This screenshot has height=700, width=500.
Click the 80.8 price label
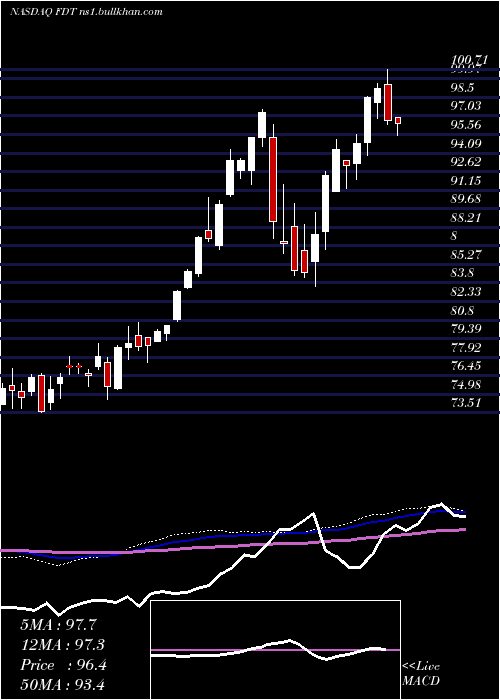[462, 310]
